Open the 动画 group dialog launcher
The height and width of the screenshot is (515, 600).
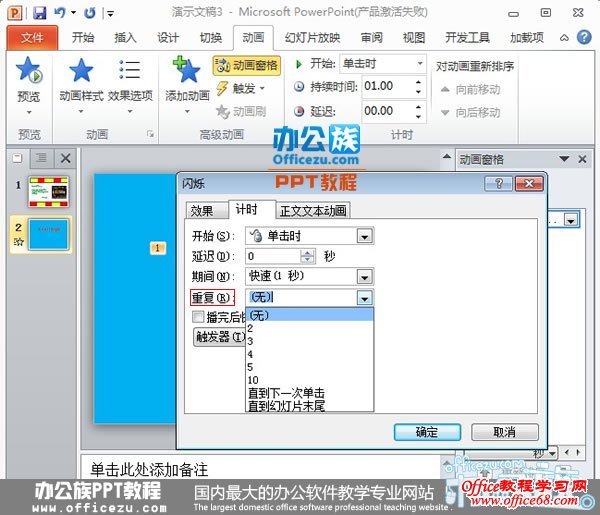click(x=150, y=134)
